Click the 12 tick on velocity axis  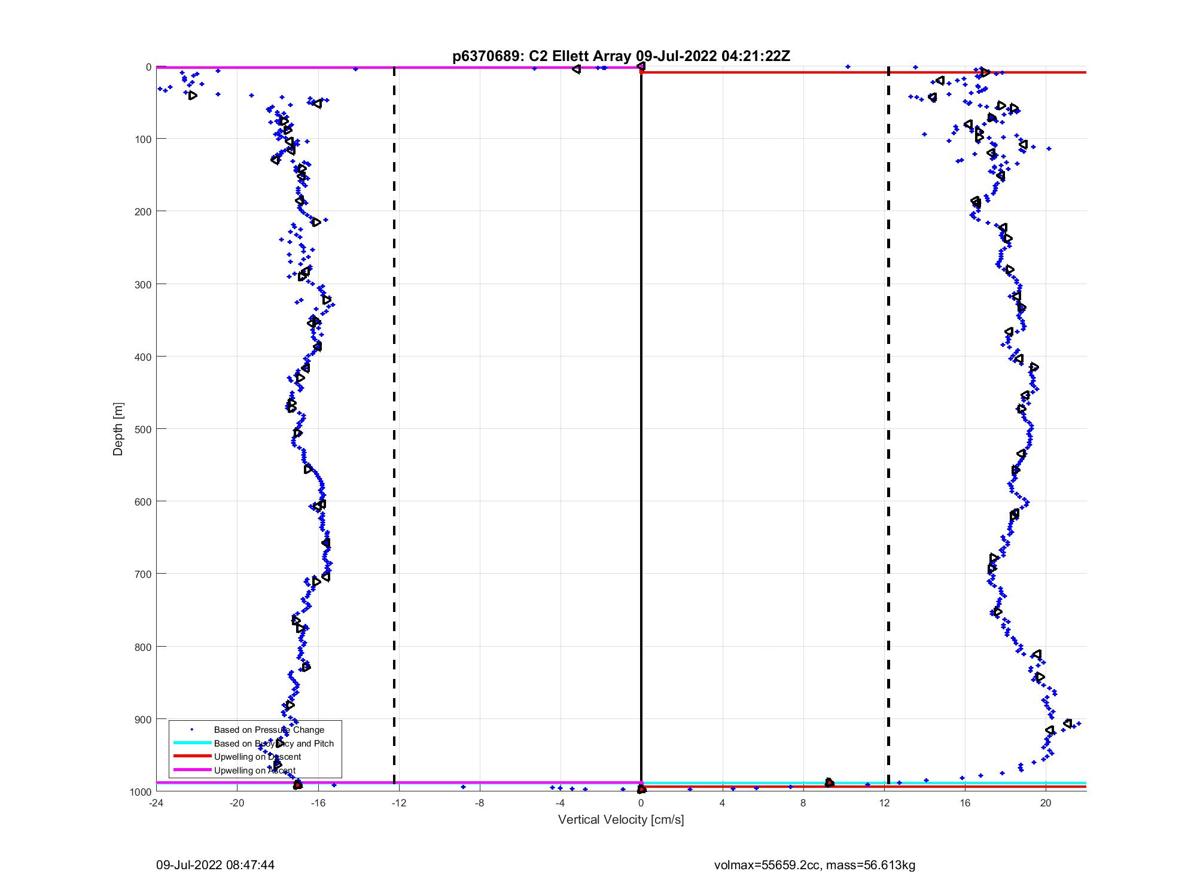(884, 802)
